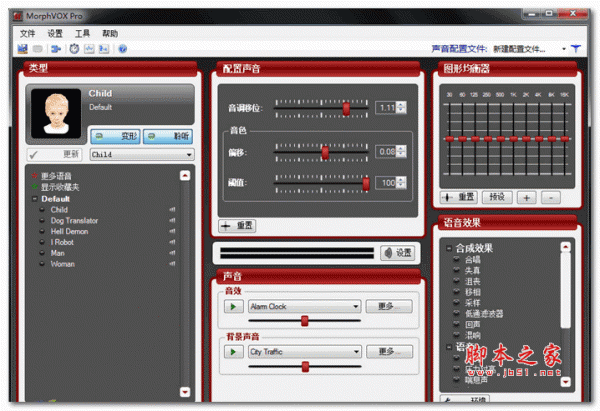Open the 帮助 menu
Viewport: 600px width, 411px height.
point(110,34)
